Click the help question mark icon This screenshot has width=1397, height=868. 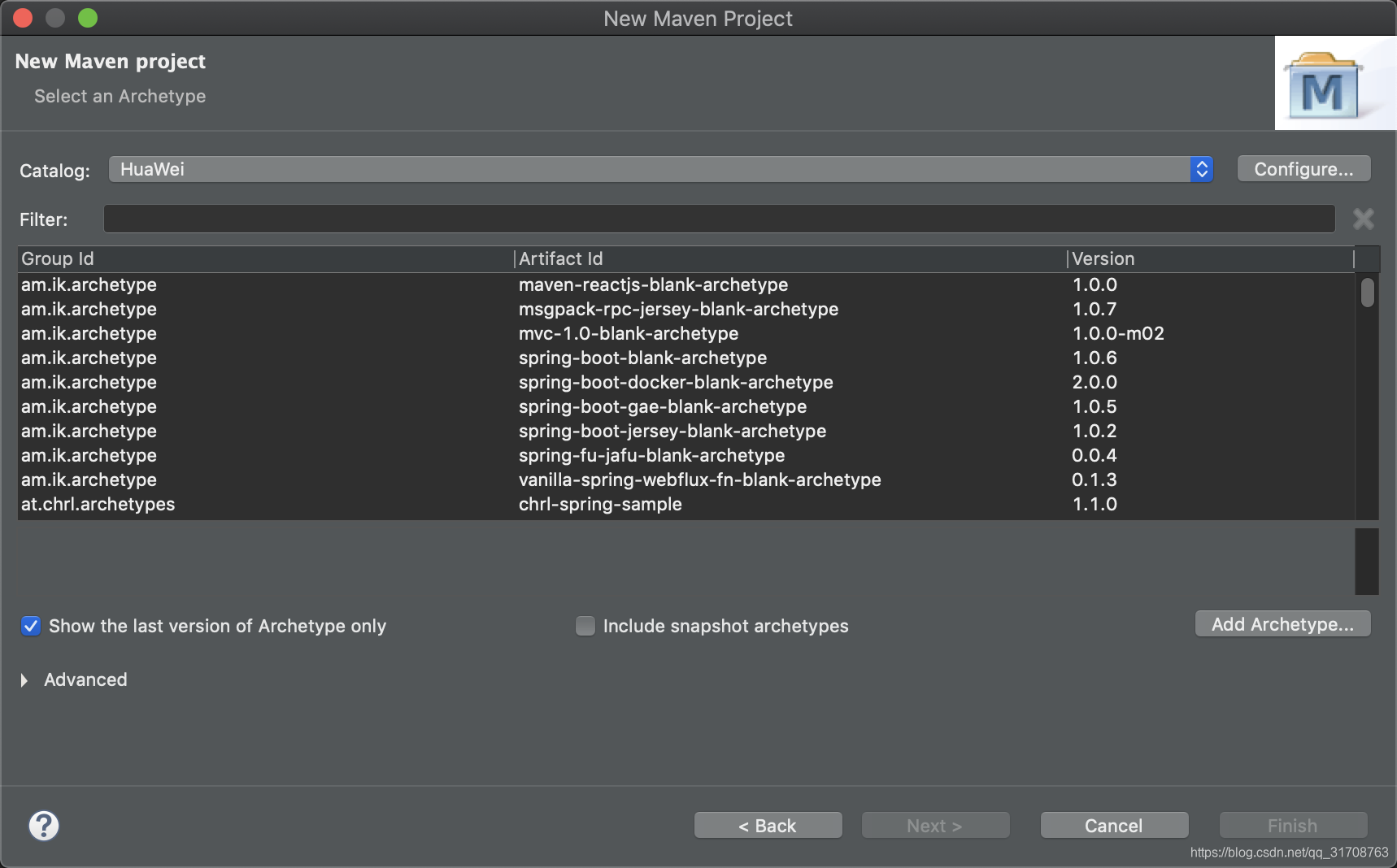tap(44, 825)
